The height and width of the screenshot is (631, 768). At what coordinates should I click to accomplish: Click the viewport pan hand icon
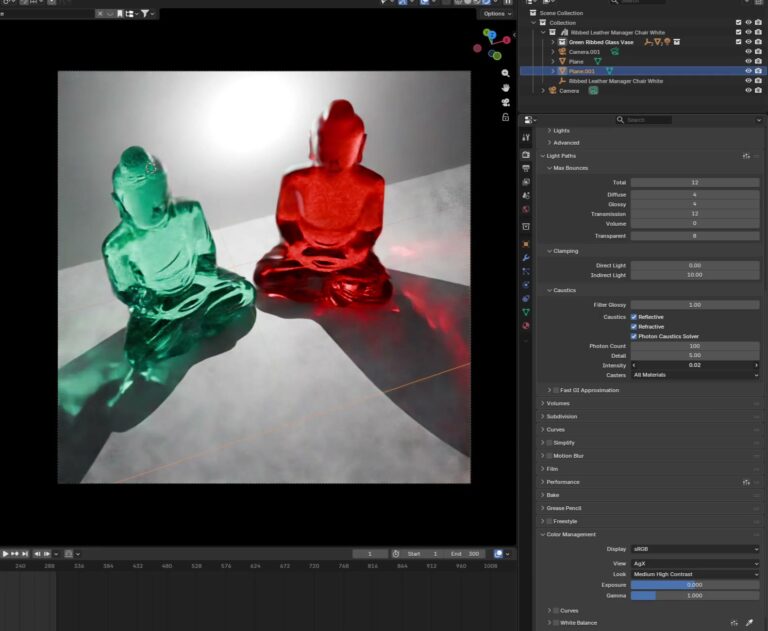pos(505,88)
